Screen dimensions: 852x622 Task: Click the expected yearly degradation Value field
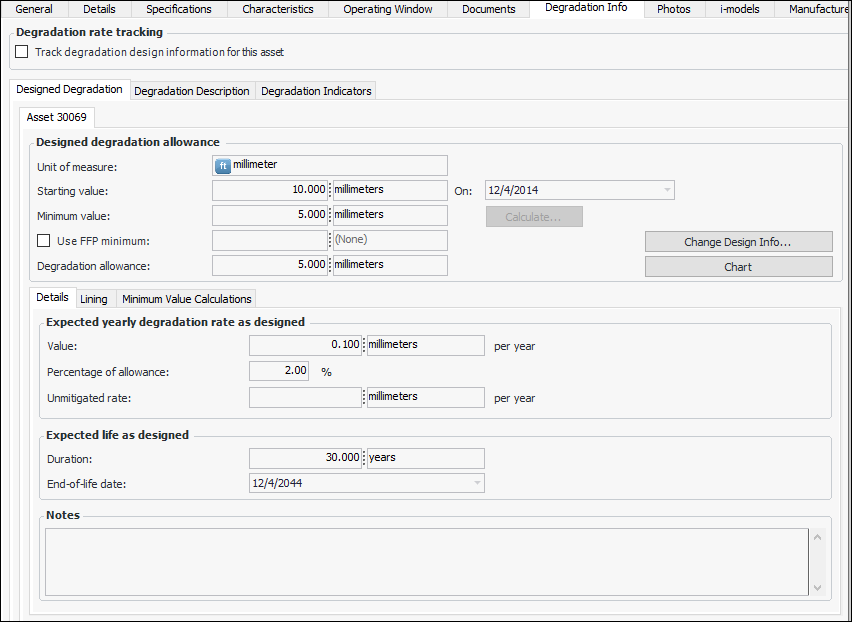[305, 345]
